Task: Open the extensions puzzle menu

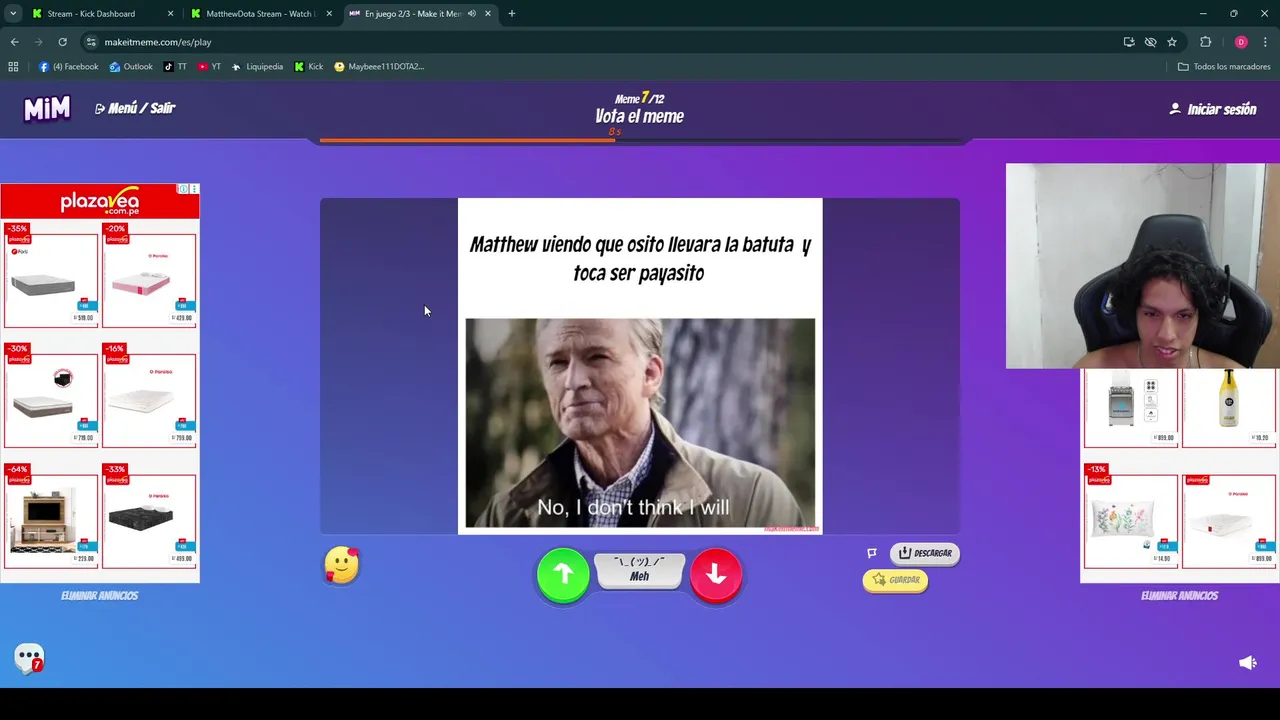Action: tap(1205, 42)
